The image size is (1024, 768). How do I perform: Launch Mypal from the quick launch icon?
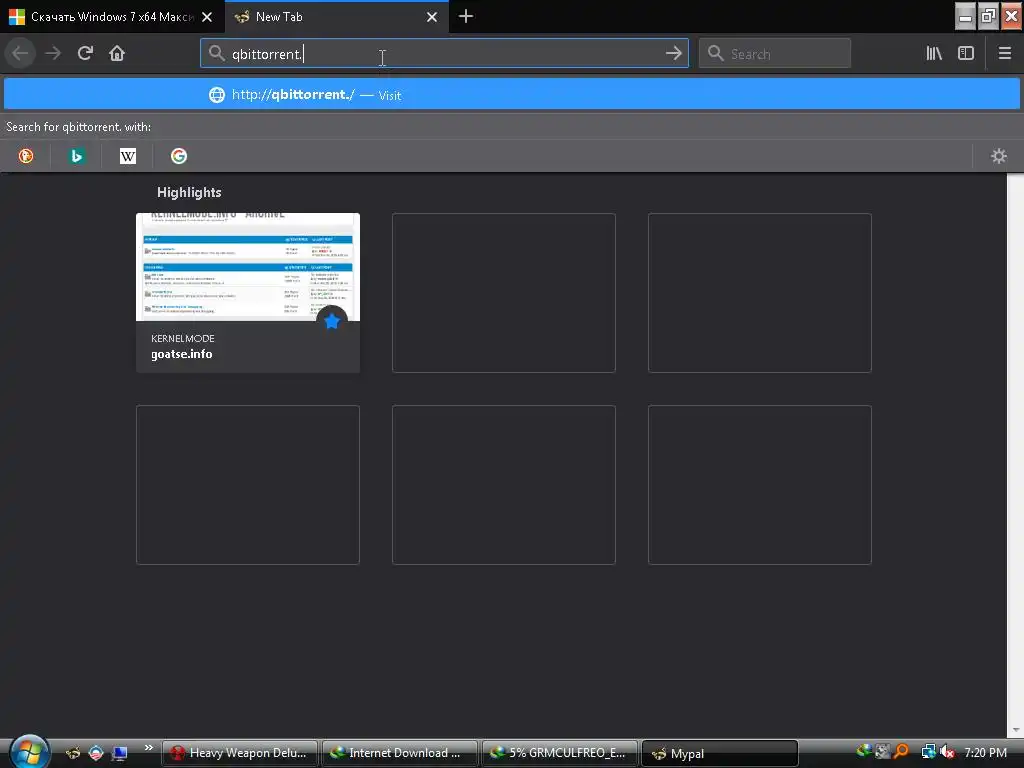[x=73, y=753]
